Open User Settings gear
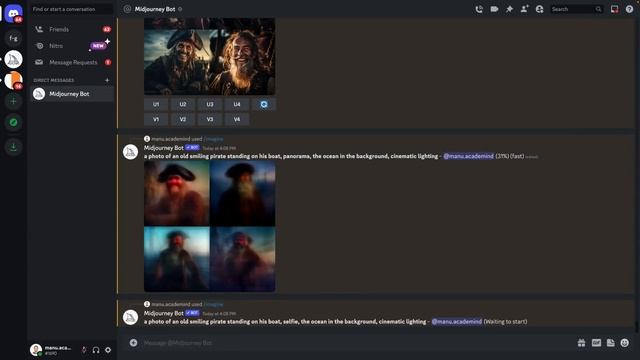 [108, 350]
